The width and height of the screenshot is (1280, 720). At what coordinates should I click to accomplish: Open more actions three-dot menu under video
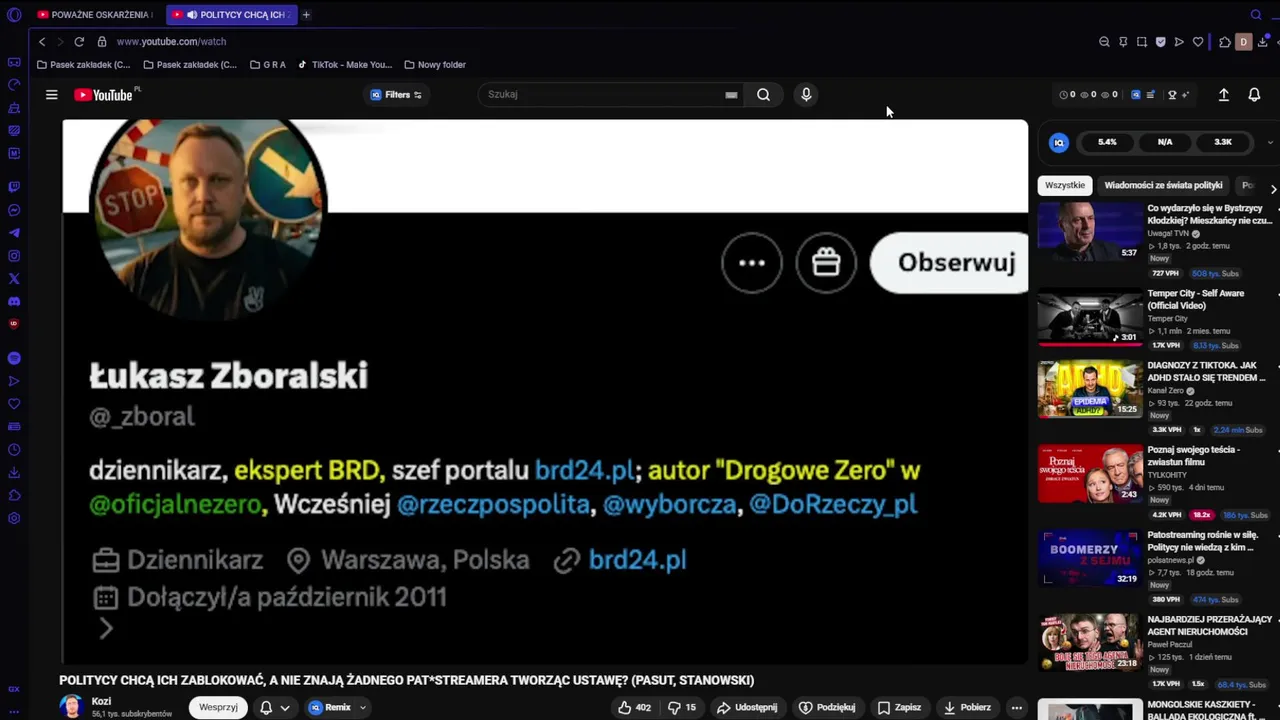[x=1016, y=707]
